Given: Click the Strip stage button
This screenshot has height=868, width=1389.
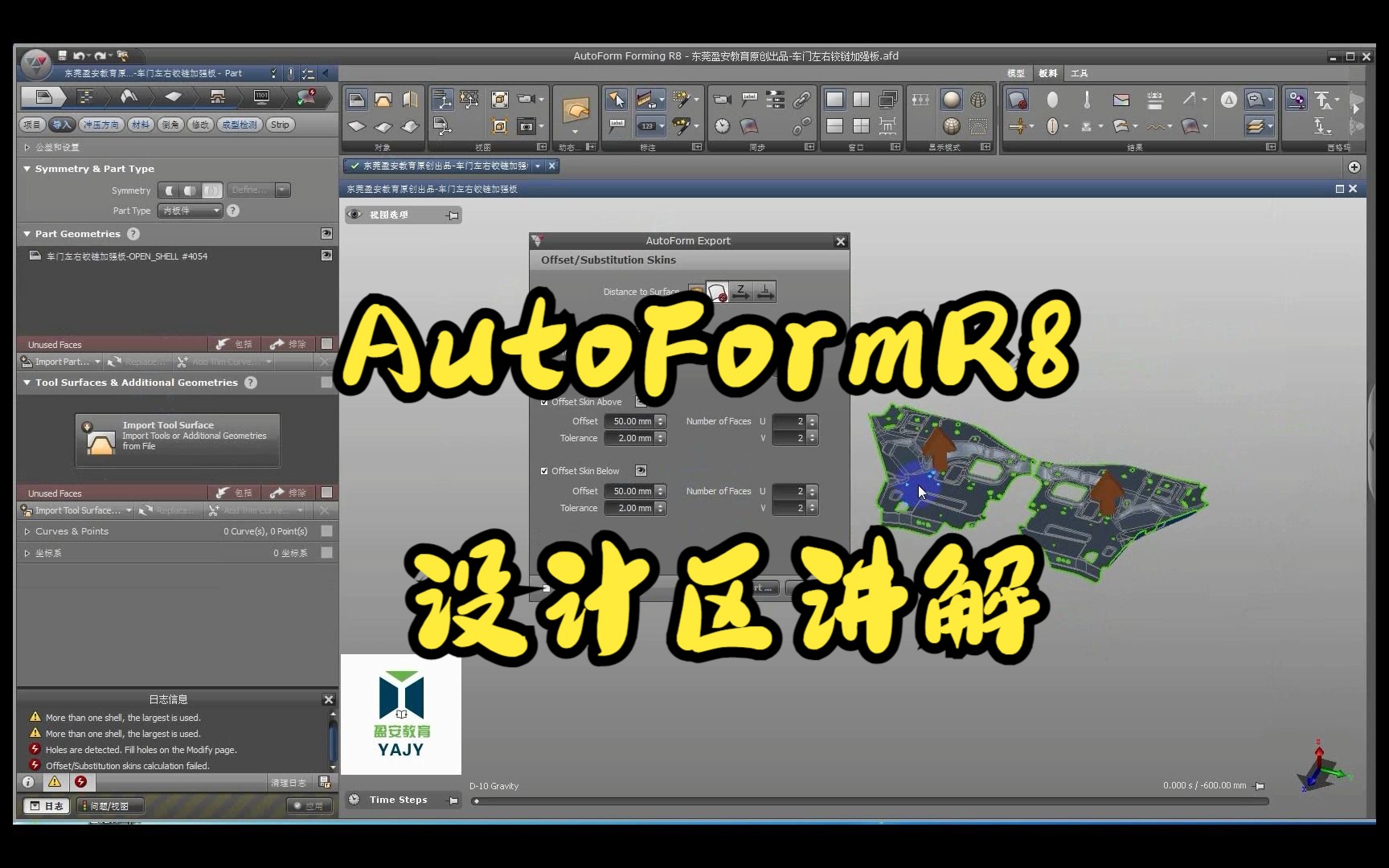Looking at the screenshot, I should tap(280, 125).
